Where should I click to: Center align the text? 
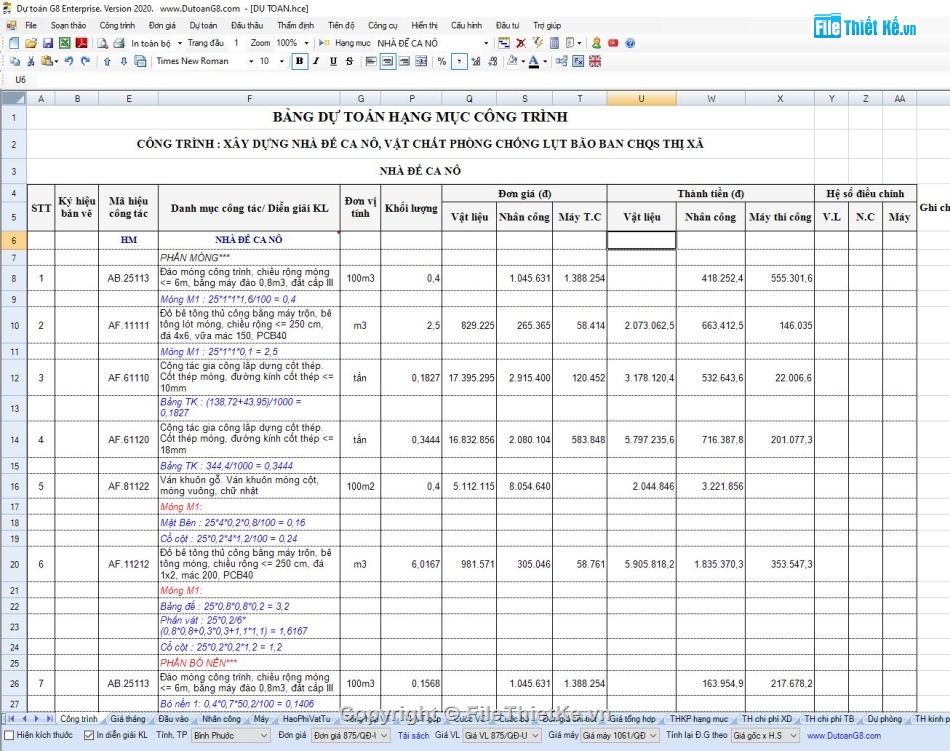(x=388, y=61)
